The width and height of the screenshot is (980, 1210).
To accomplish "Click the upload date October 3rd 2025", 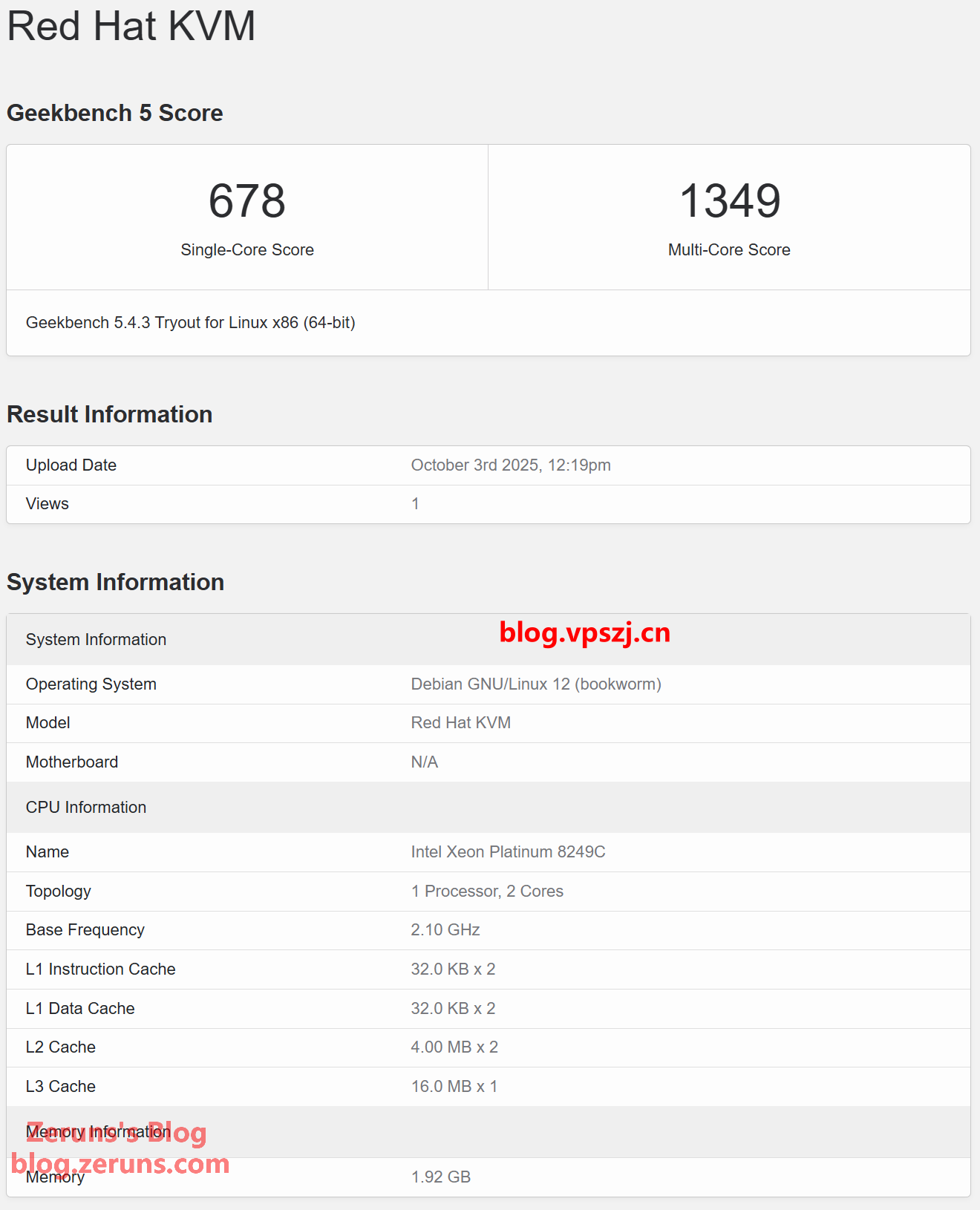I will tap(510, 465).
